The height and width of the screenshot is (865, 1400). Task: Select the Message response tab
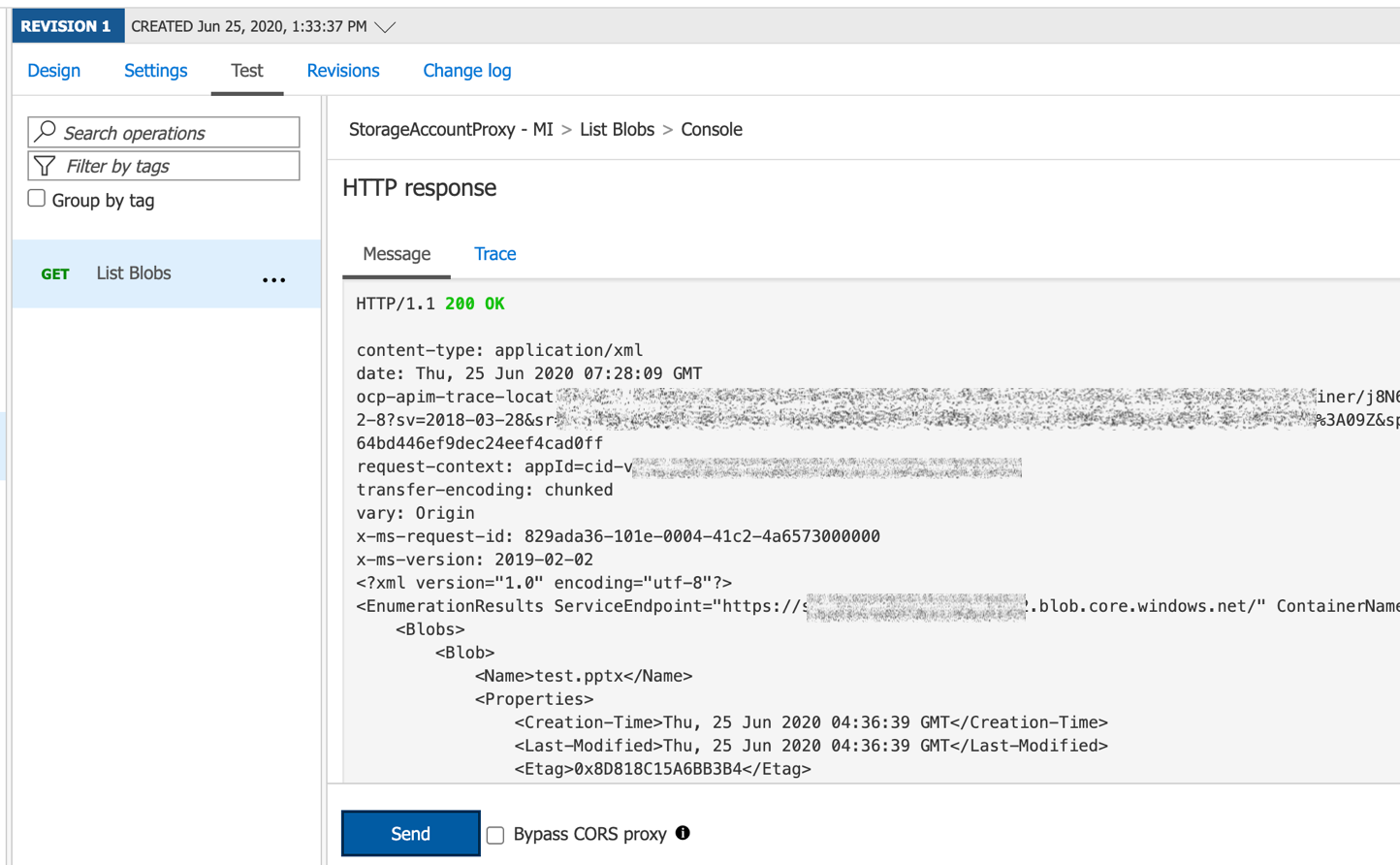pyautogui.click(x=397, y=254)
